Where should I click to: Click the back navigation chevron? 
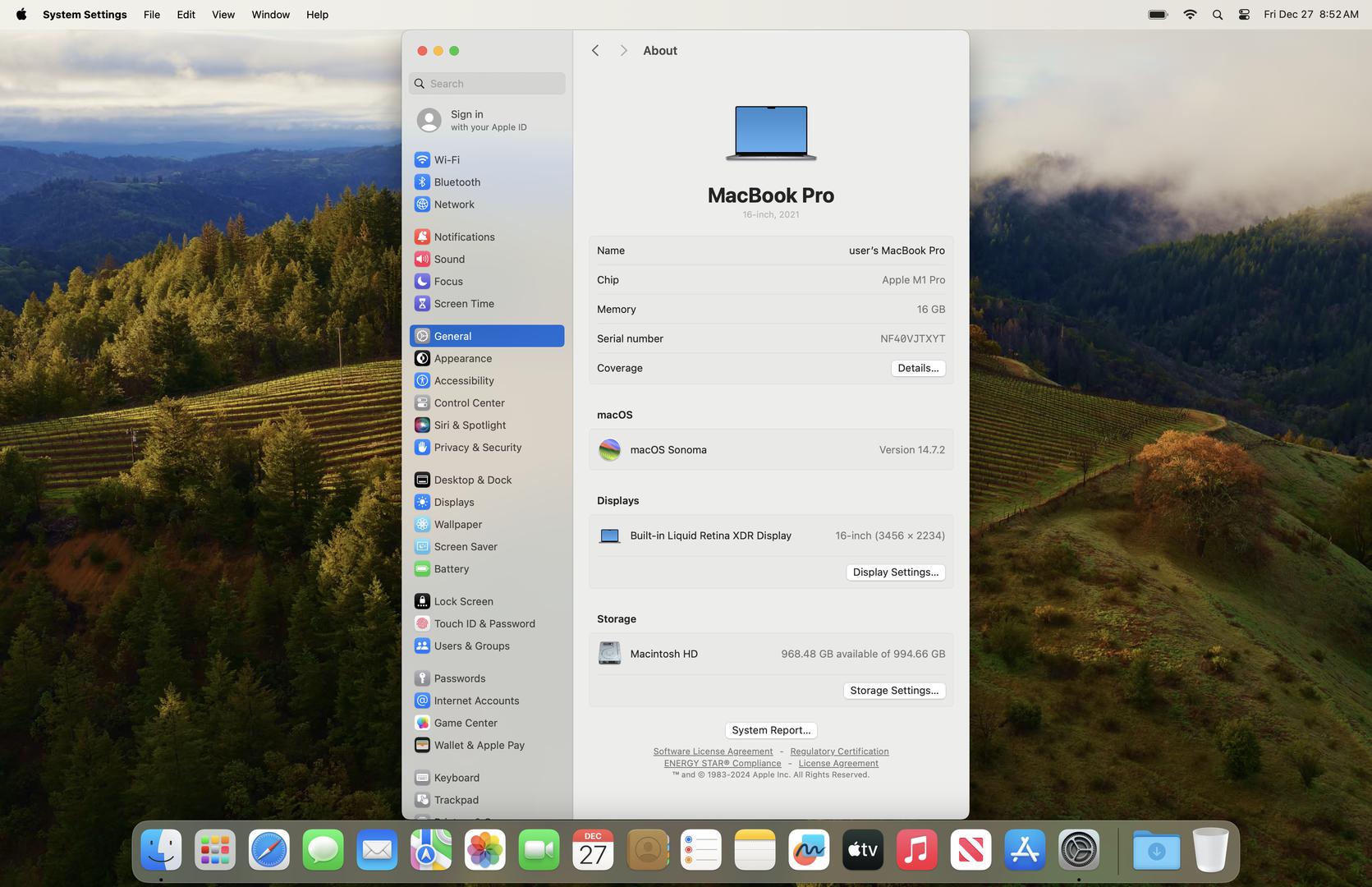pyautogui.click(x=595, y=51)
